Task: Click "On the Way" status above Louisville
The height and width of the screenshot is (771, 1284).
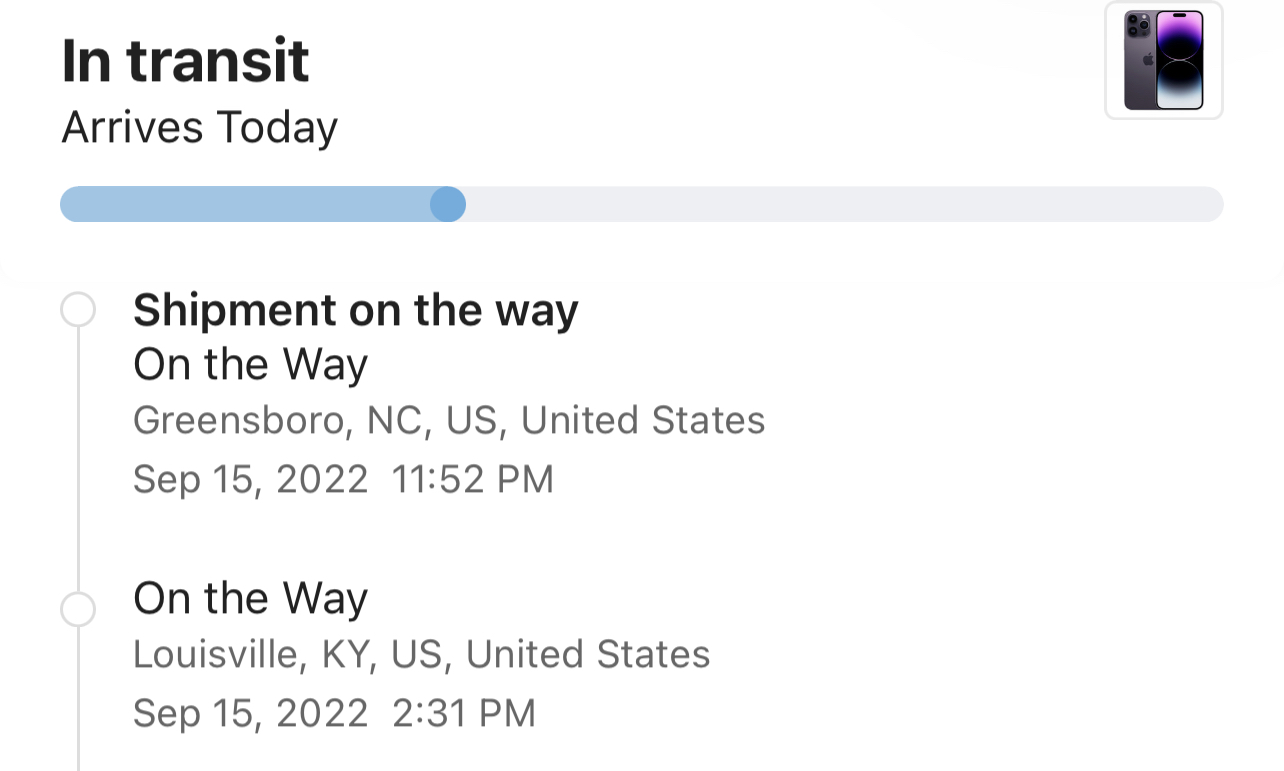Action: 250,599
